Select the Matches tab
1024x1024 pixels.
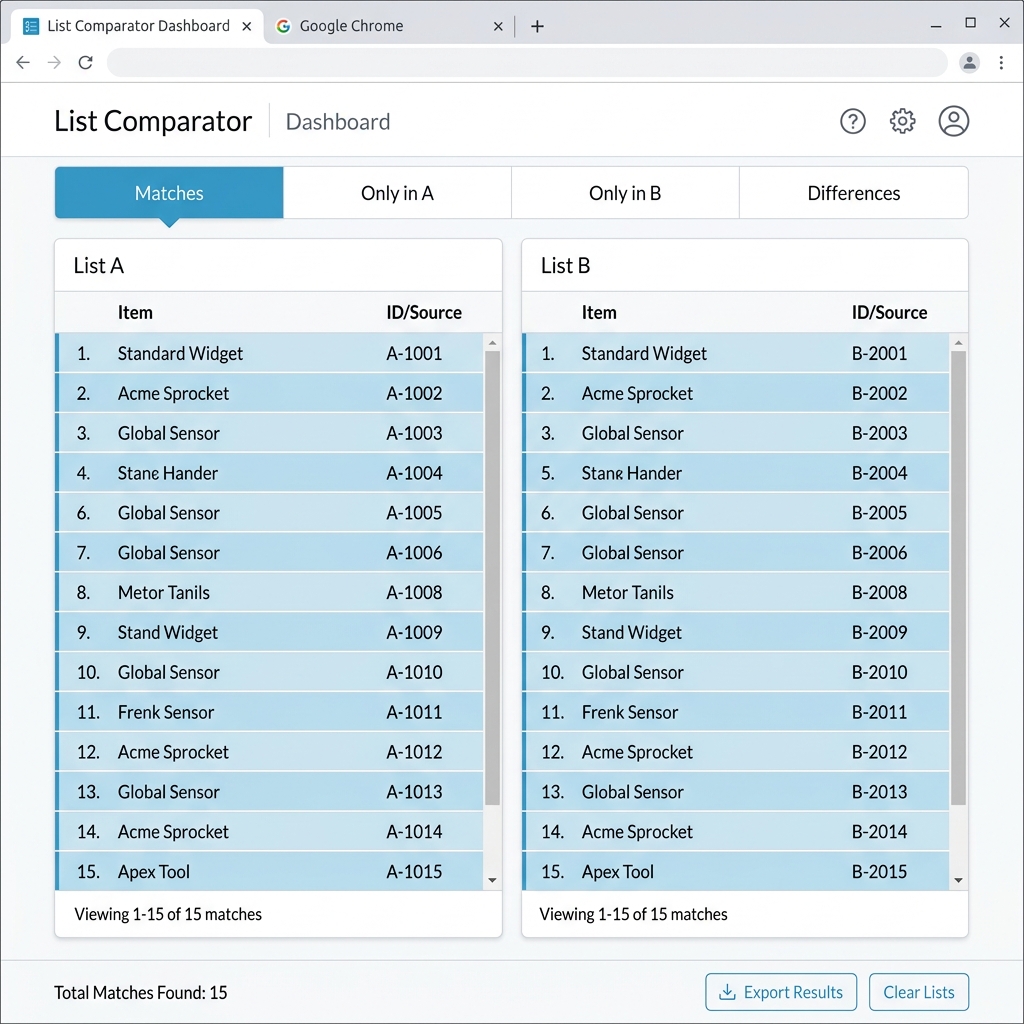click(x=169, y=193)
